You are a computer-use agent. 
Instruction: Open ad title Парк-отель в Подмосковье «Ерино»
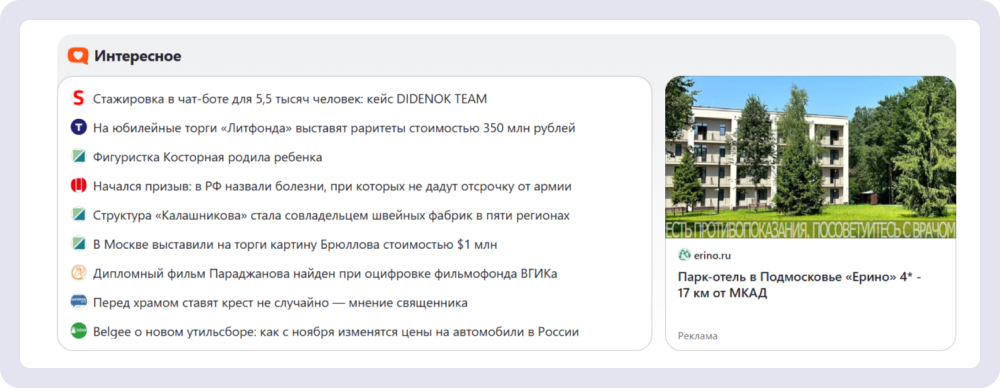tap(800, 285)
